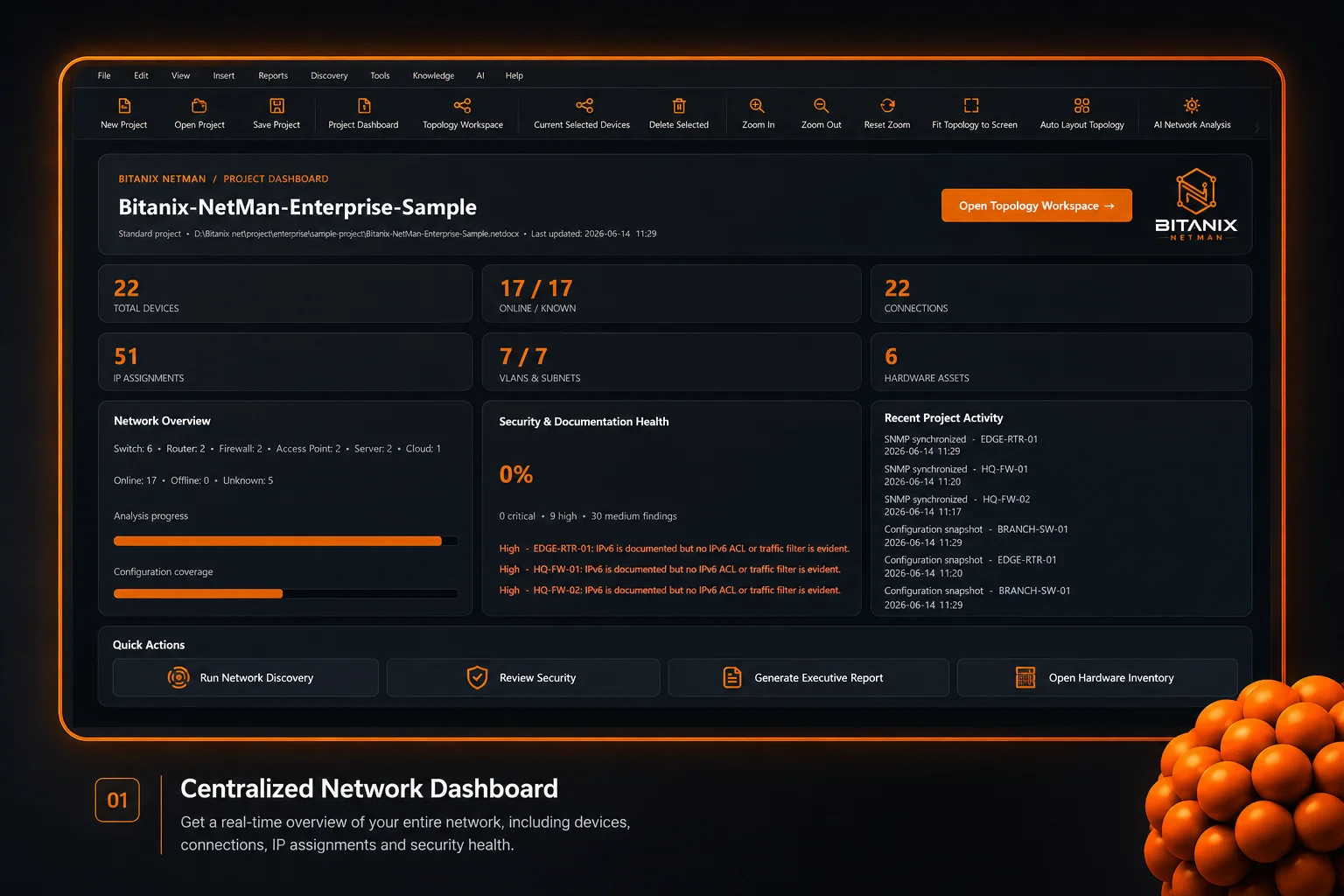Click the Open Hardware Inventory button

click(1097, 678)
